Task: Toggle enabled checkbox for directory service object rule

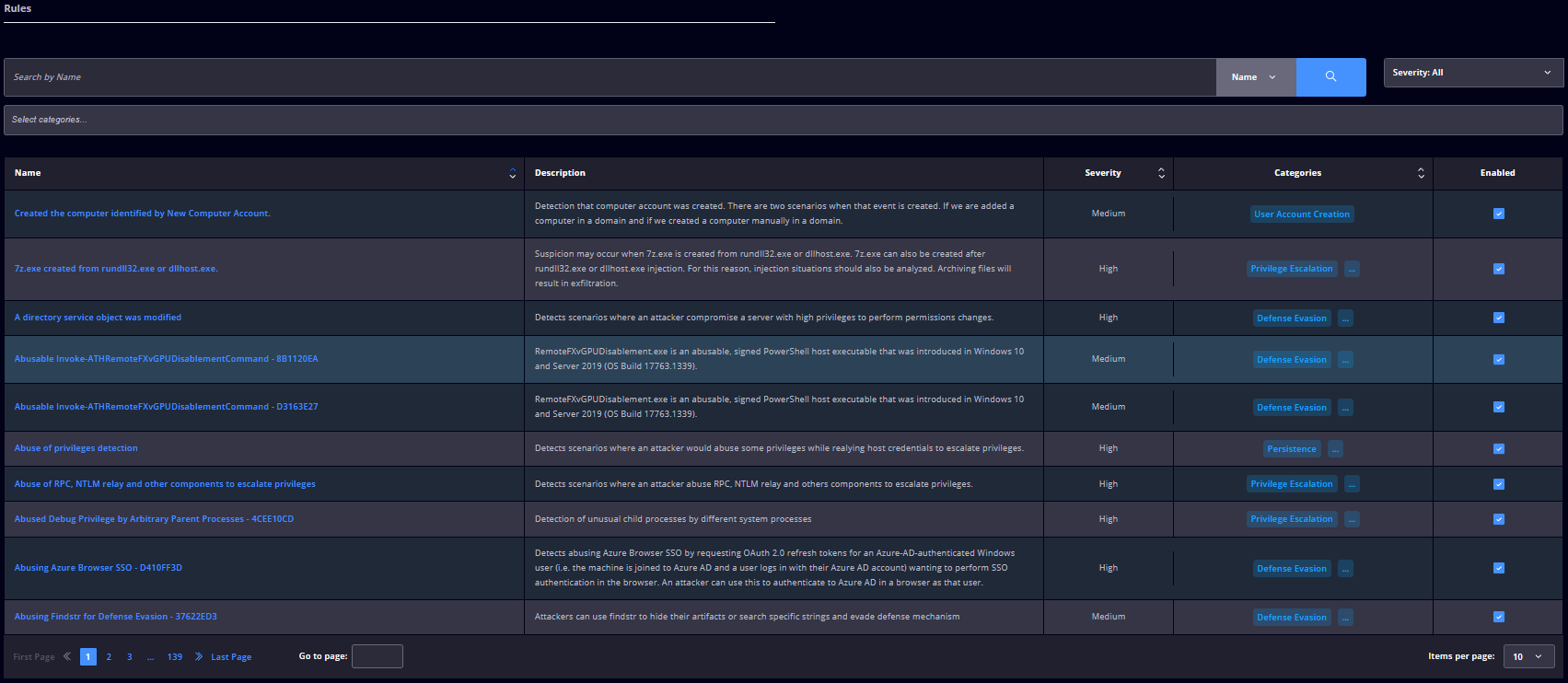Action: pos(1499,318)
